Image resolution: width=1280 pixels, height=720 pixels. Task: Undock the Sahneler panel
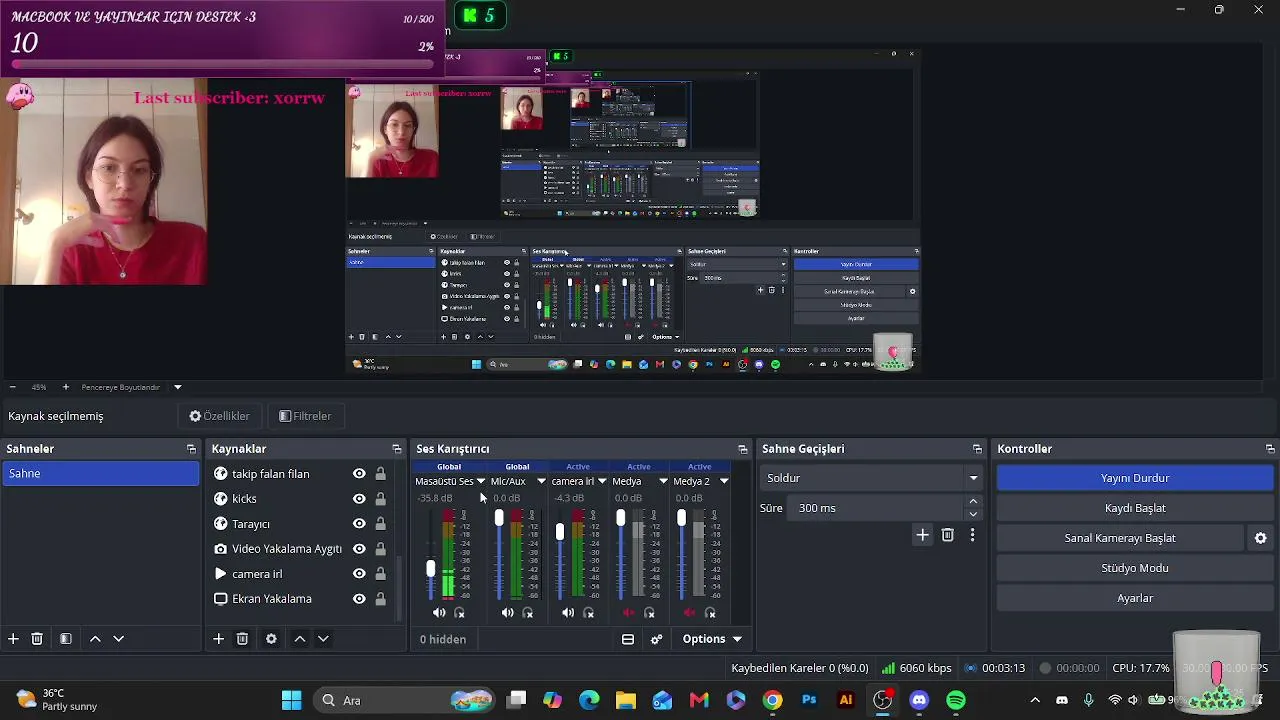tap(191, 449)
